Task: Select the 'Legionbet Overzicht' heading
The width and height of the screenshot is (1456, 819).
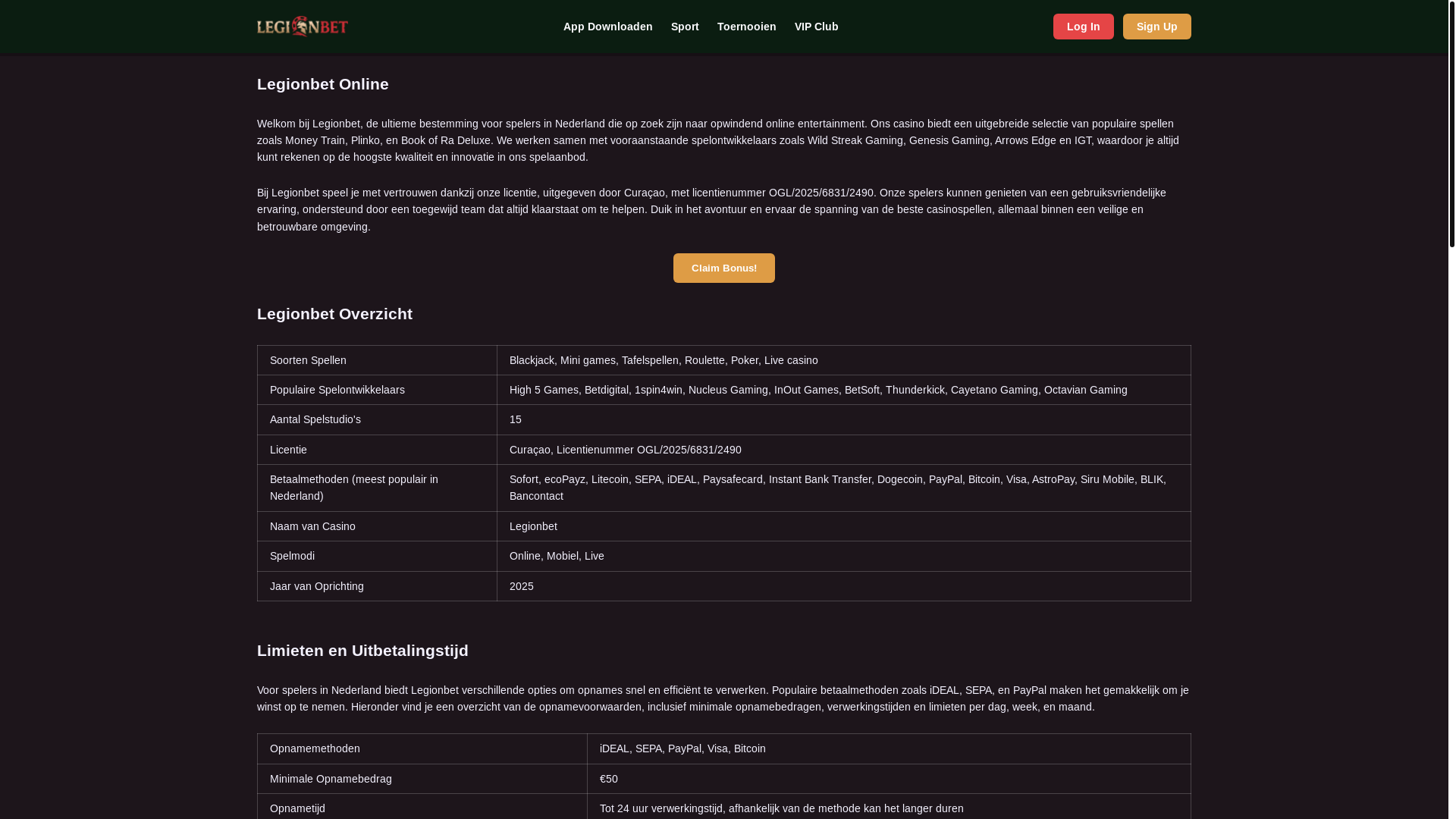Action: point(334,314)
